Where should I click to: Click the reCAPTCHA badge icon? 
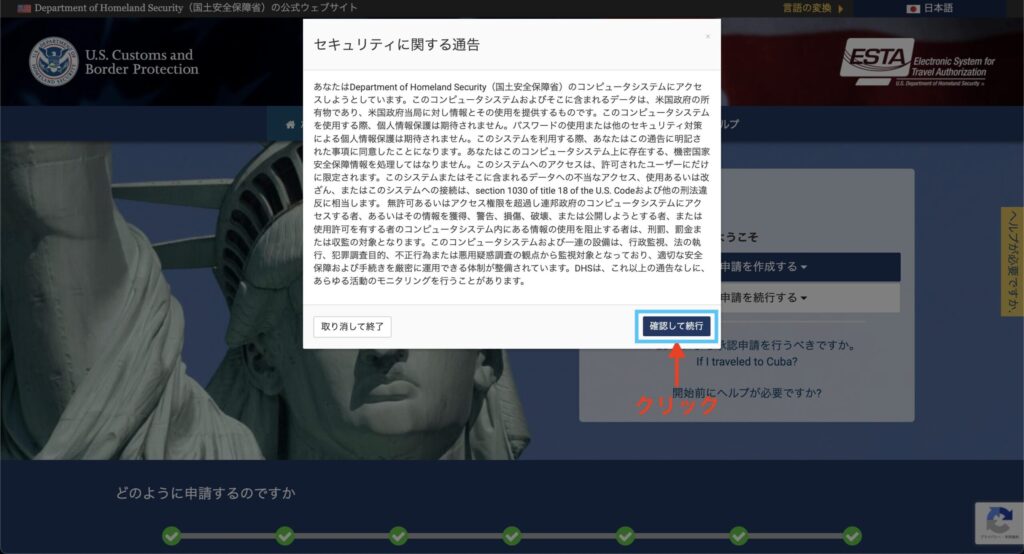(x=998, y=522)
